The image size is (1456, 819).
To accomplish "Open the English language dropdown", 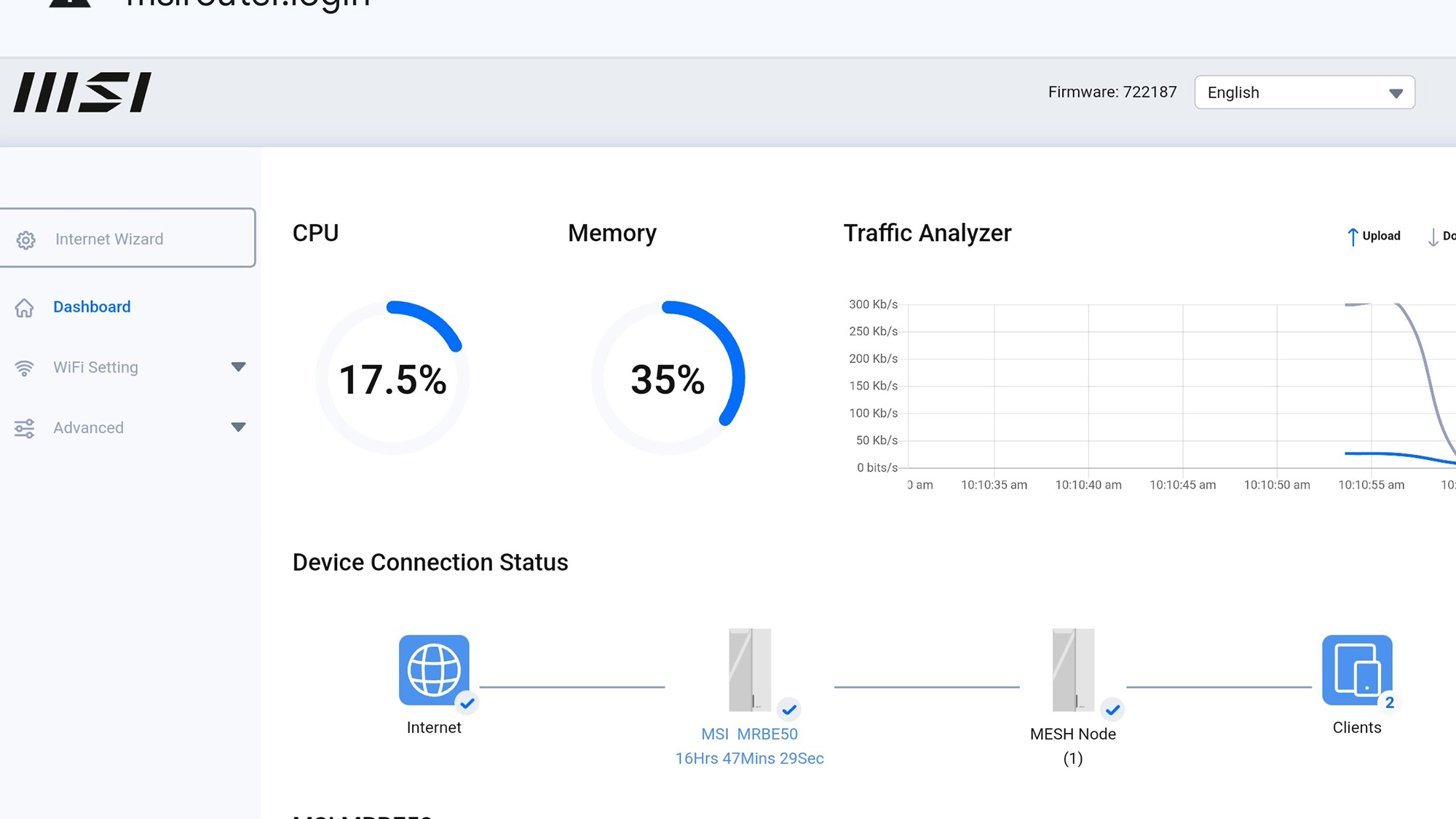I will point(1304,92).
